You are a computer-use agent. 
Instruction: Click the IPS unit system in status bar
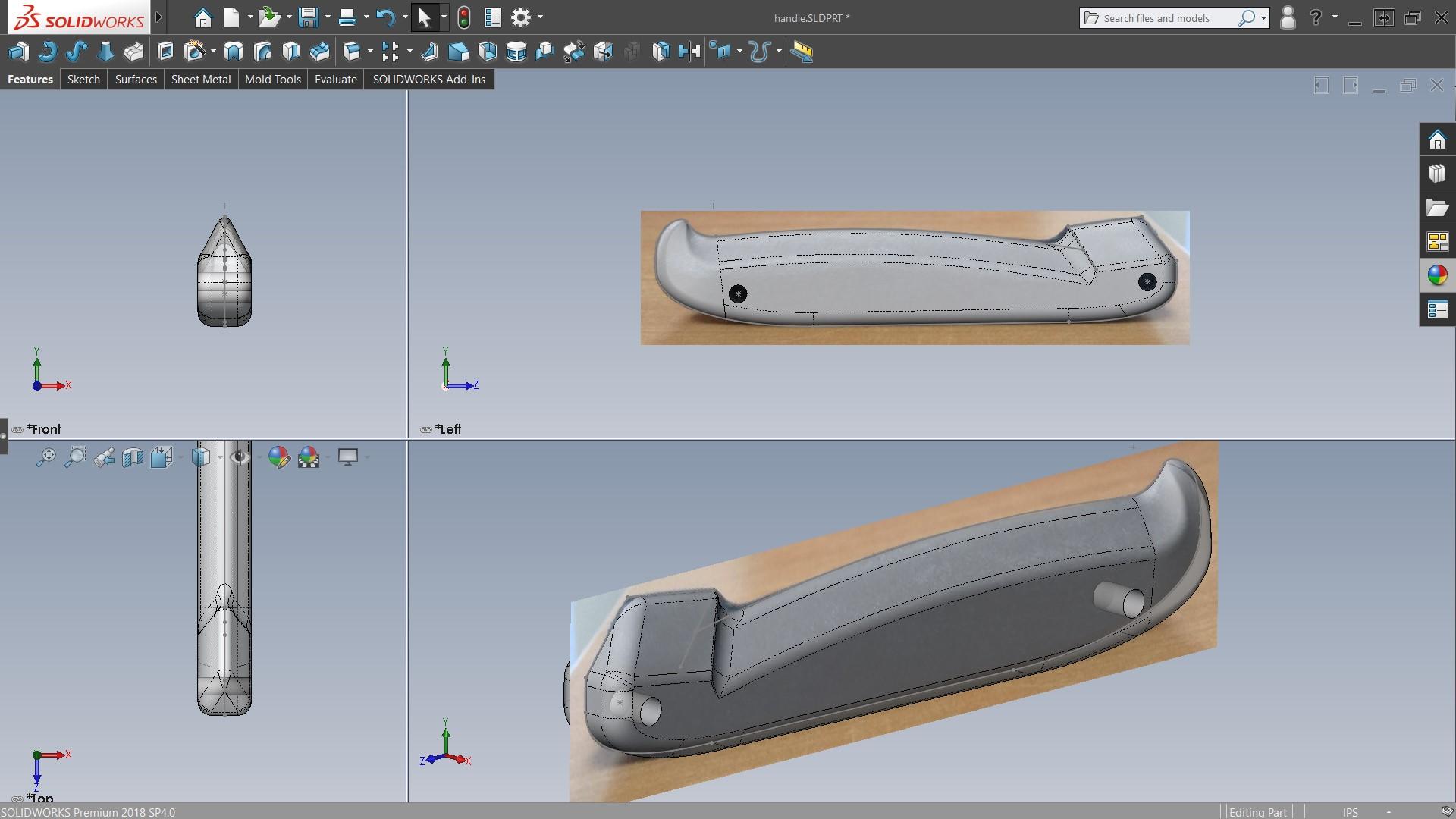(x=1351, y=811)
